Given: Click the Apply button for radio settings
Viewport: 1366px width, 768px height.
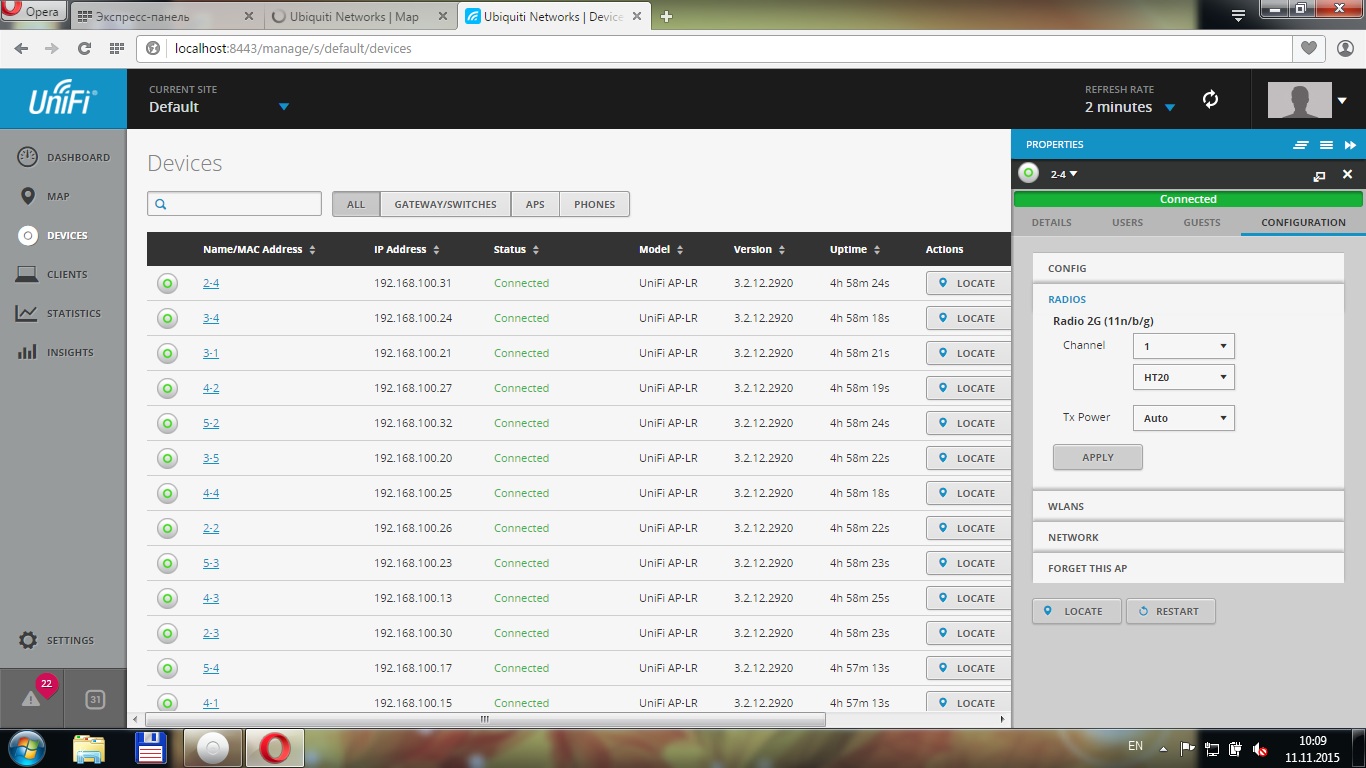Looking at the screenshot, I should click(x=1097, y=457).
